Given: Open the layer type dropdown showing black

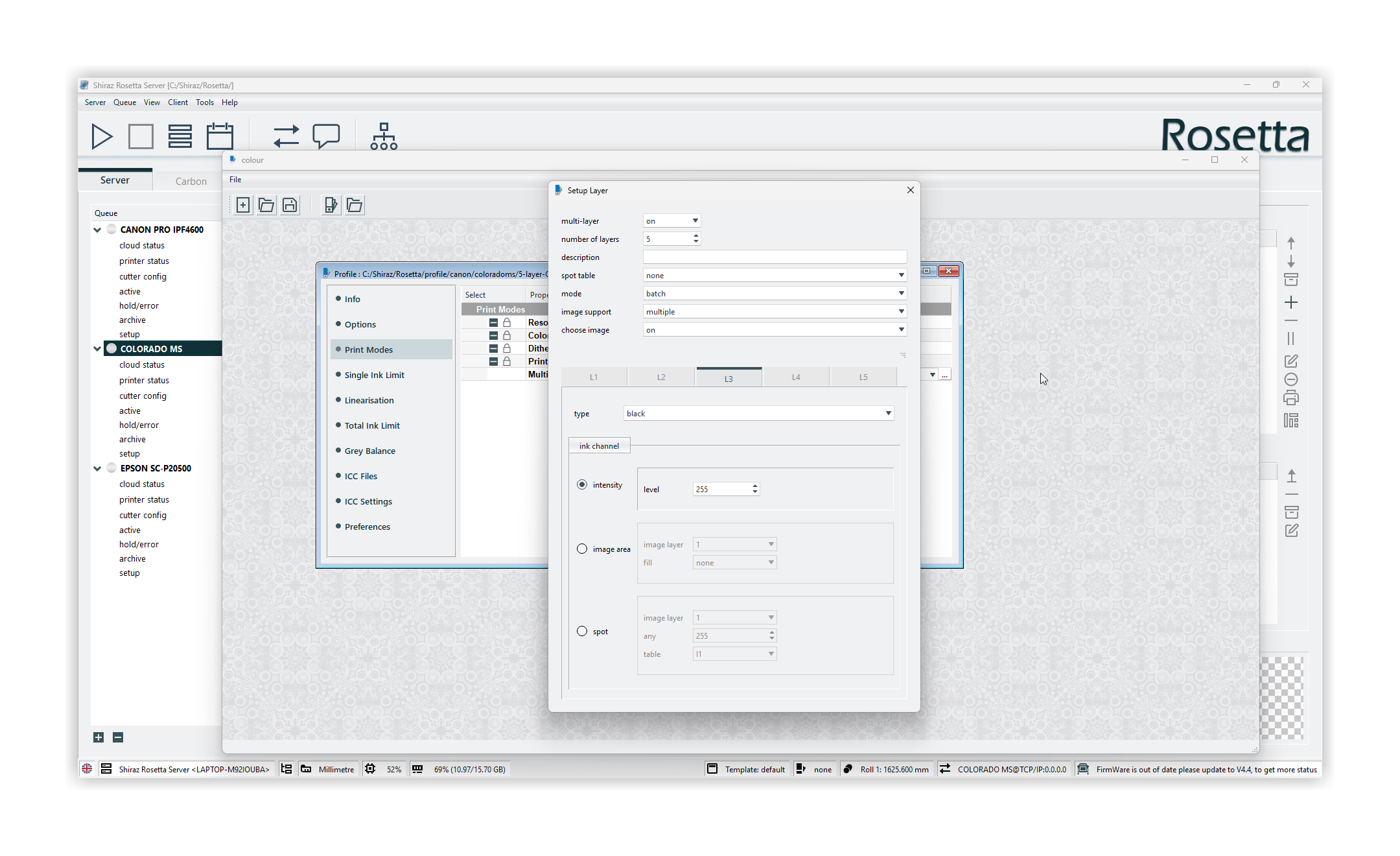Looking at the screenshot, I should coord(758,413).
